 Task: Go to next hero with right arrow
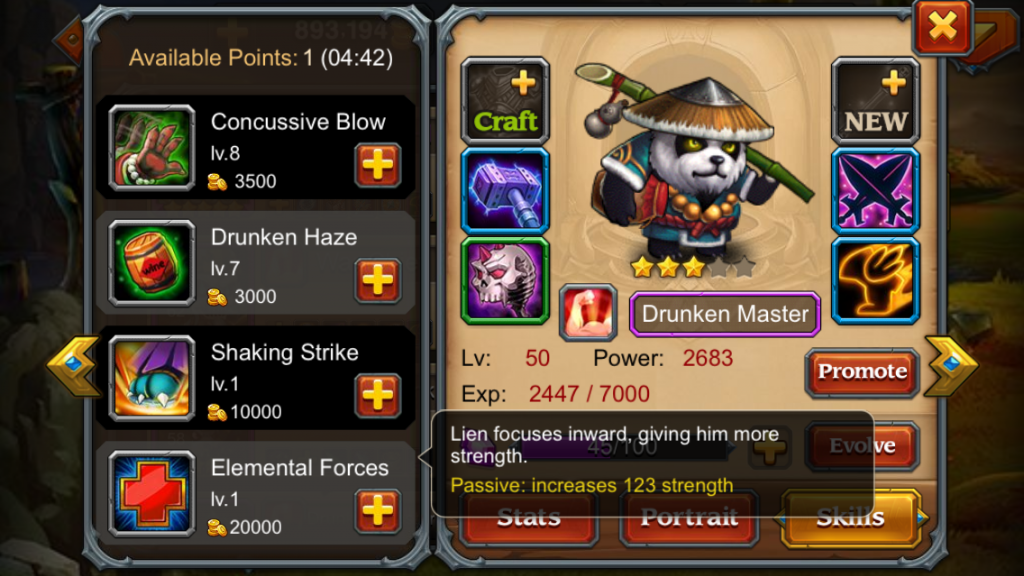951,366
